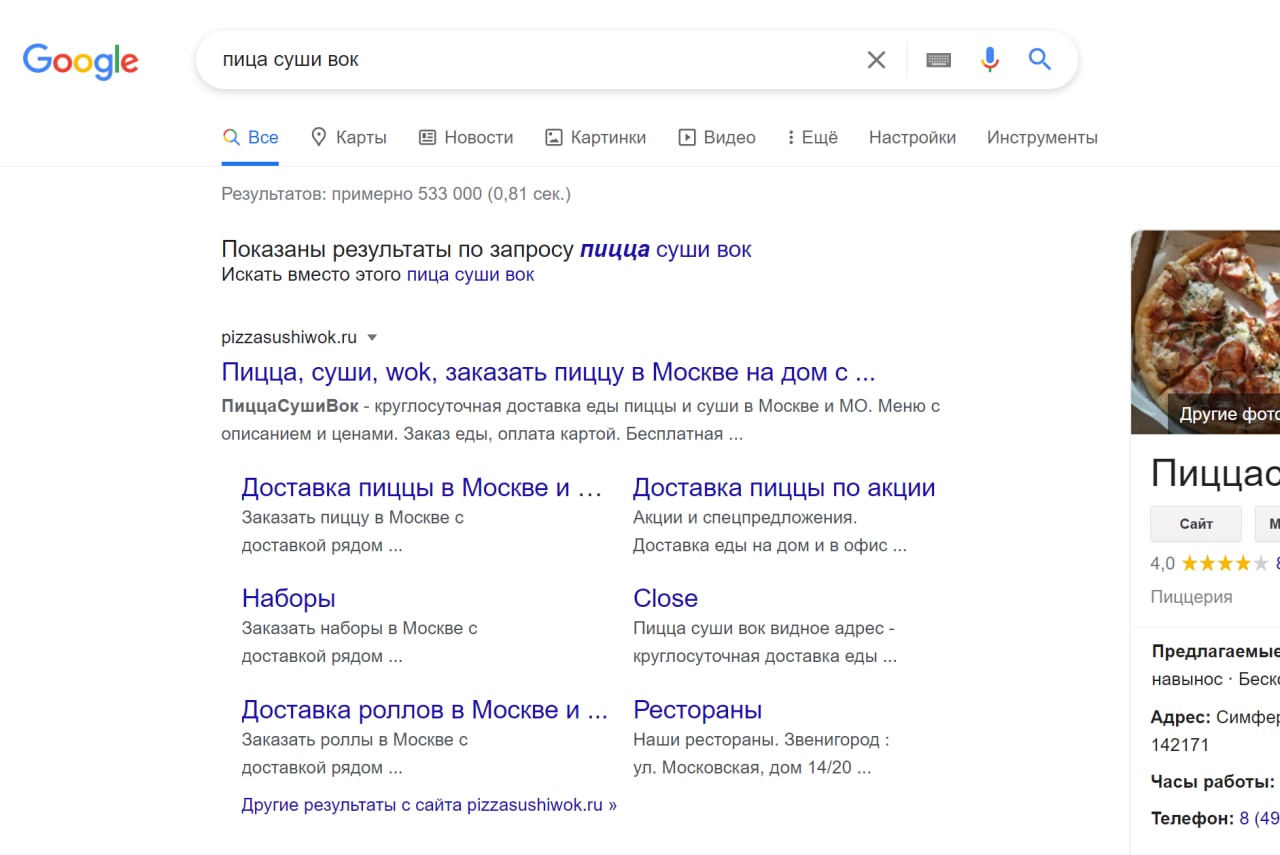The image size is (1280, 855).
Task: Switch to the Картинки tab
Action: (595, 137)
